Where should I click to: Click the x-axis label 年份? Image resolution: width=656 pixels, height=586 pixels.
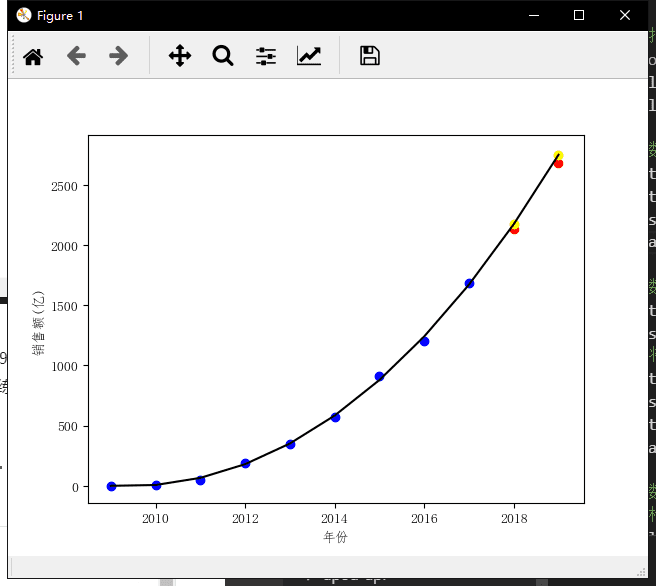pyautogui.click(x=335, y=538)
